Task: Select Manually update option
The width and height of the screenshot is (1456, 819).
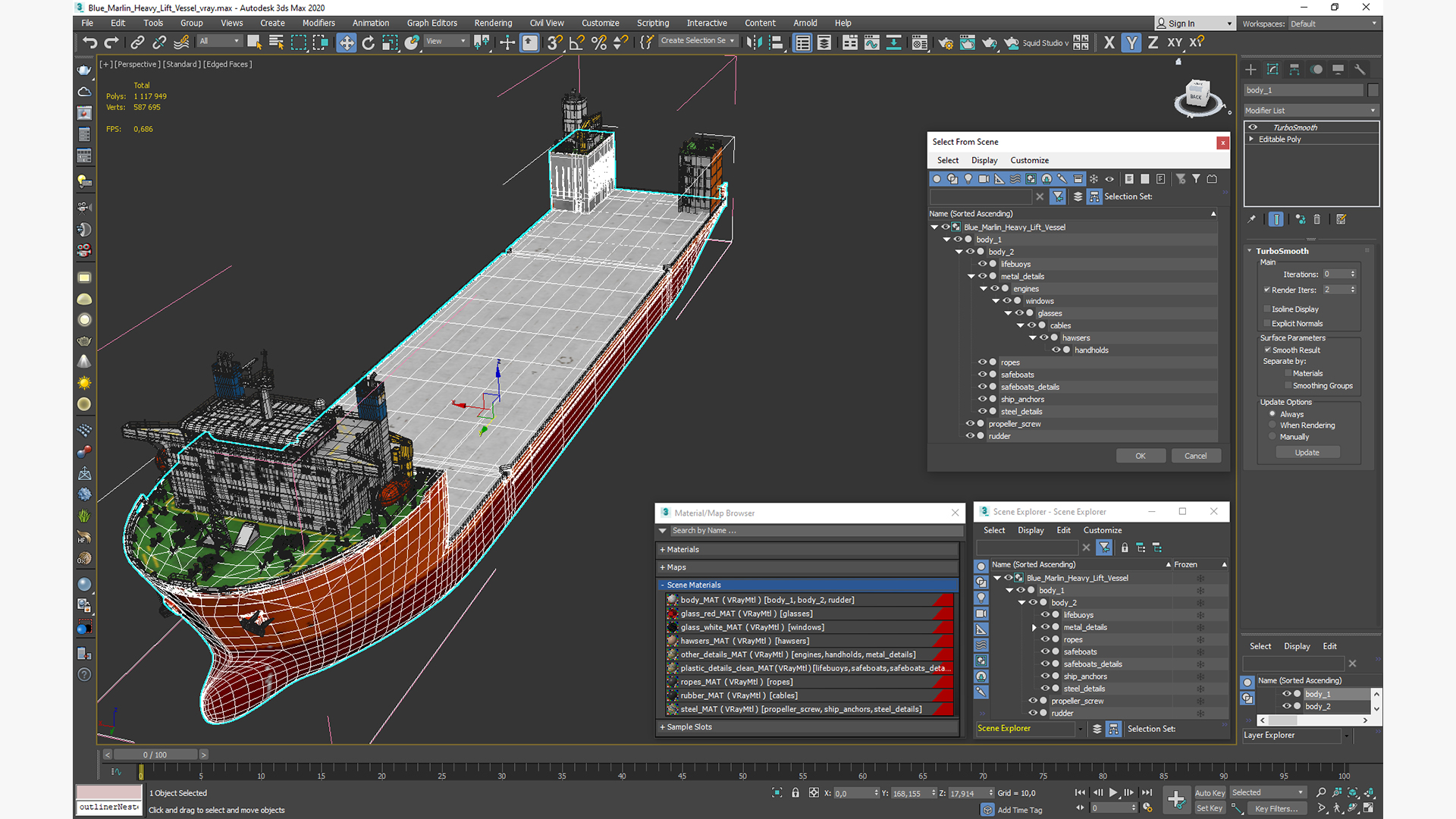Action: click(1272, 436)
